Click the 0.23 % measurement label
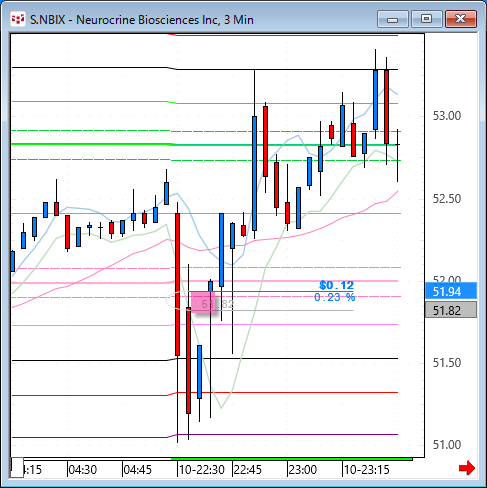 [x=334, y=297]
